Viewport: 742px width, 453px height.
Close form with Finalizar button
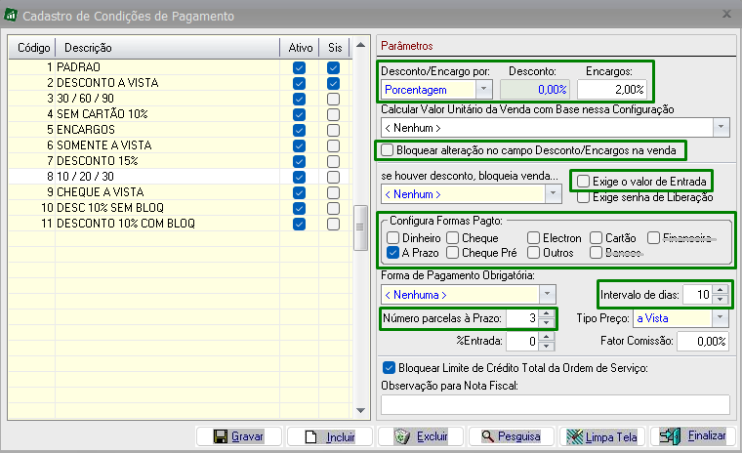(x=693, y=436)
